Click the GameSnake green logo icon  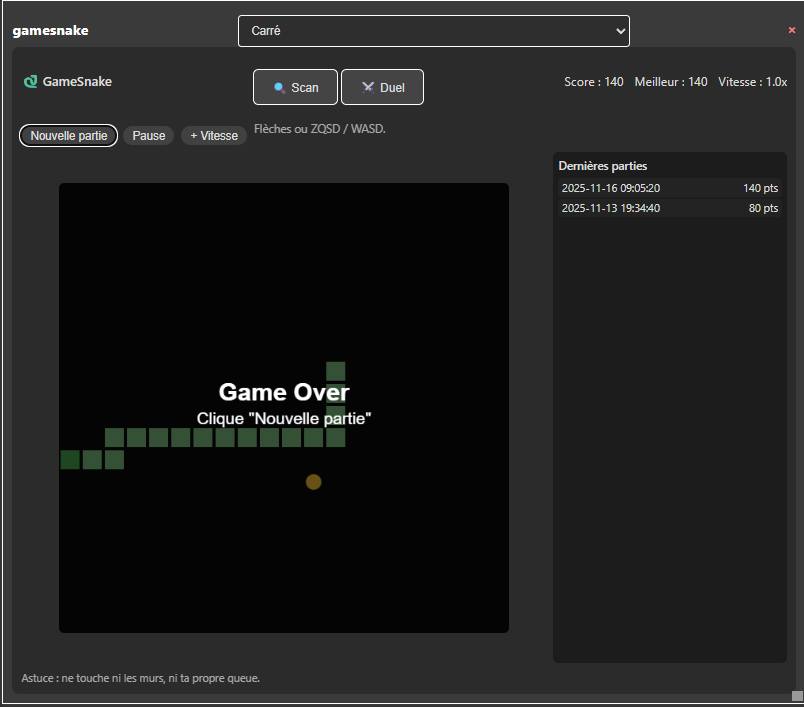[x=30, y=82]
